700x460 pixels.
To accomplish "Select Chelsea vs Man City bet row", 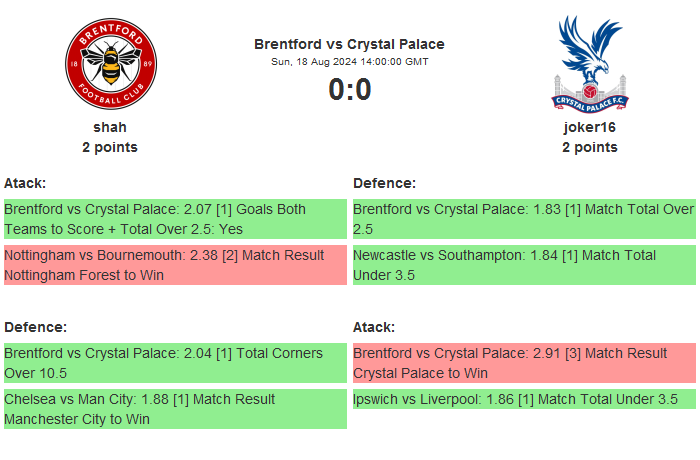I will coord(175,409).
